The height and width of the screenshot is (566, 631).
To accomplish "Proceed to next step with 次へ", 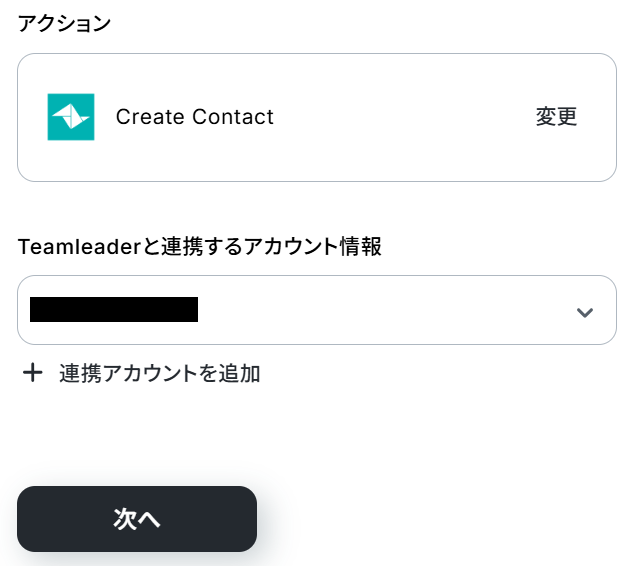I will pyautogui.click(x=137, y=519).
